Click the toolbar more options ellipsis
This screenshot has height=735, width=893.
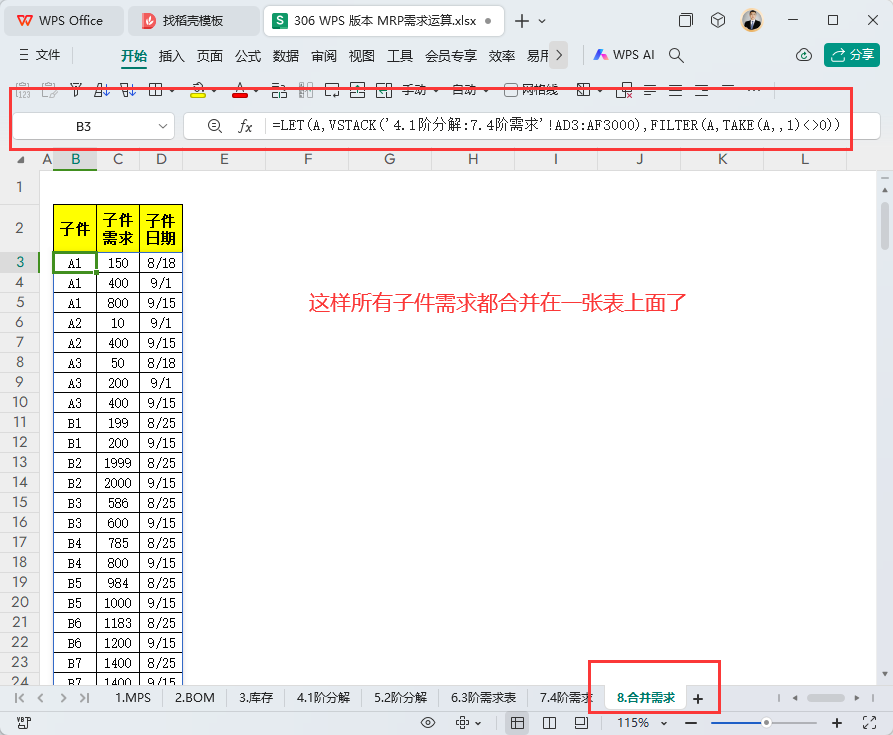(753, 89)
